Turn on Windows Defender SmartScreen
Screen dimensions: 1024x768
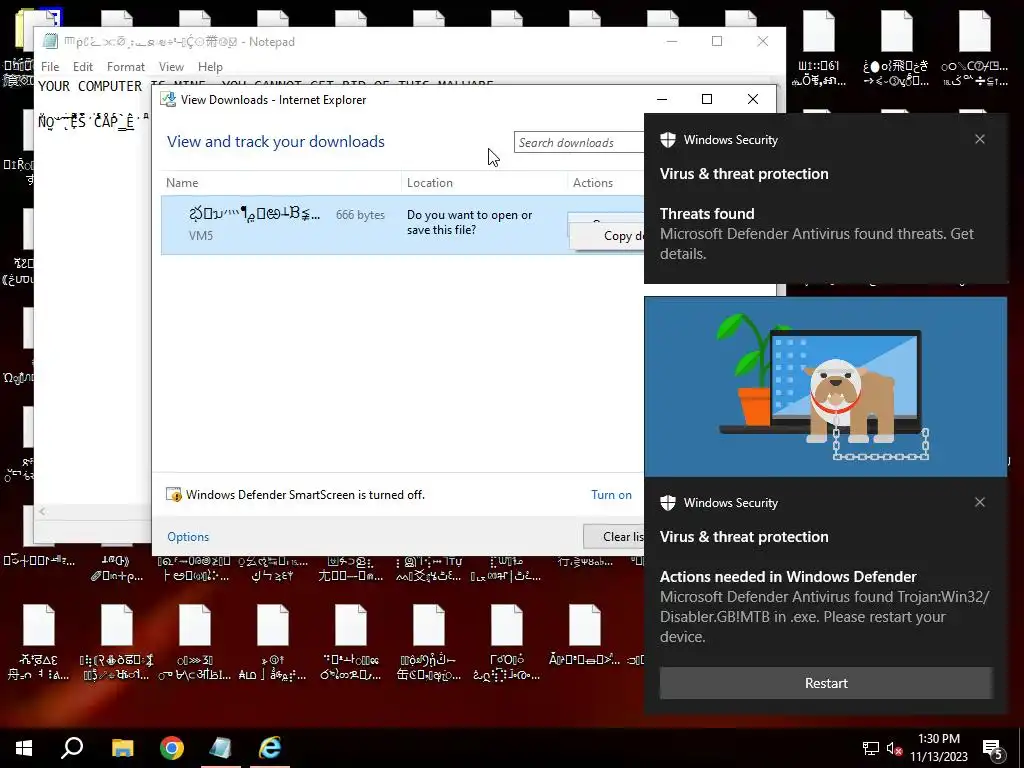point(611,495)
